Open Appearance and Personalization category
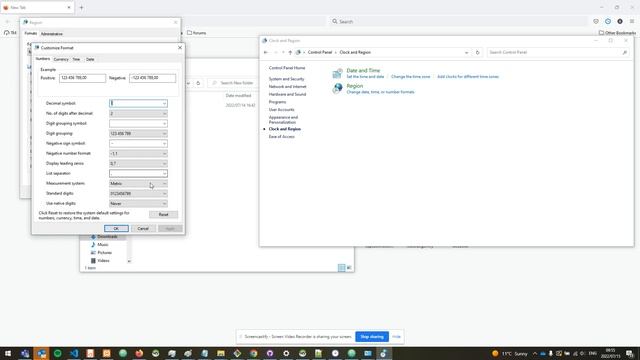This screenshot has height=360, width=640. [x=283, y=120]
